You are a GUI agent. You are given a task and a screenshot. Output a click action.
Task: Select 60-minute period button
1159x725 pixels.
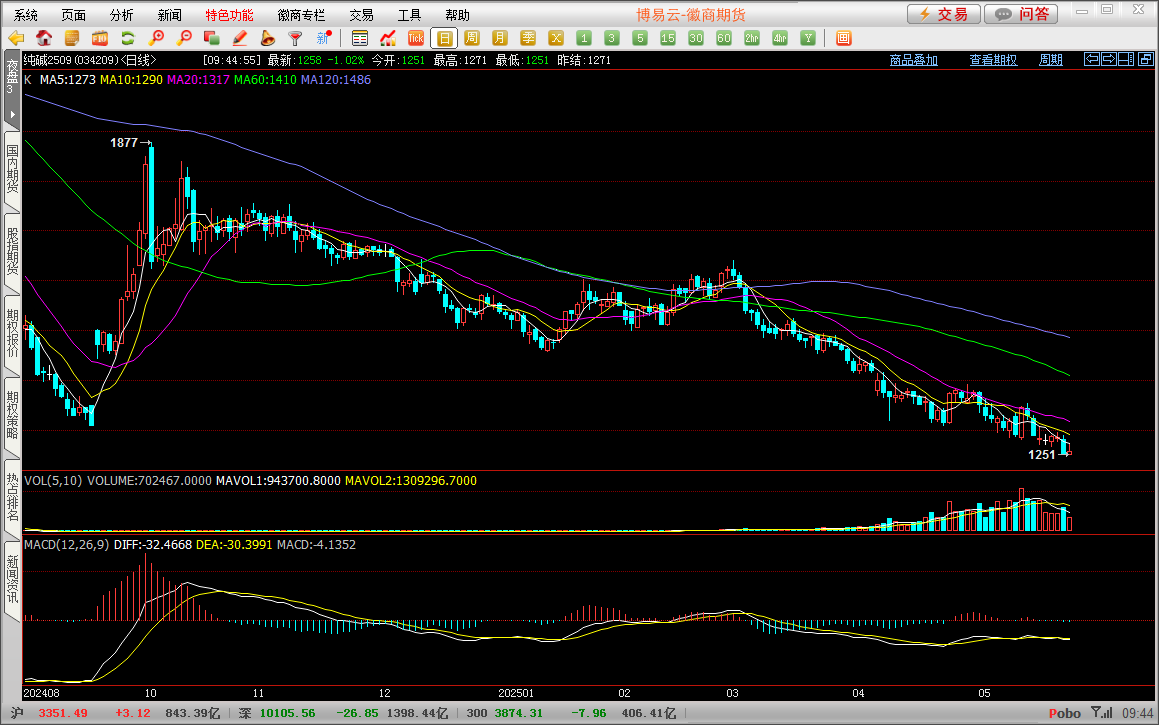pos(724,38)
